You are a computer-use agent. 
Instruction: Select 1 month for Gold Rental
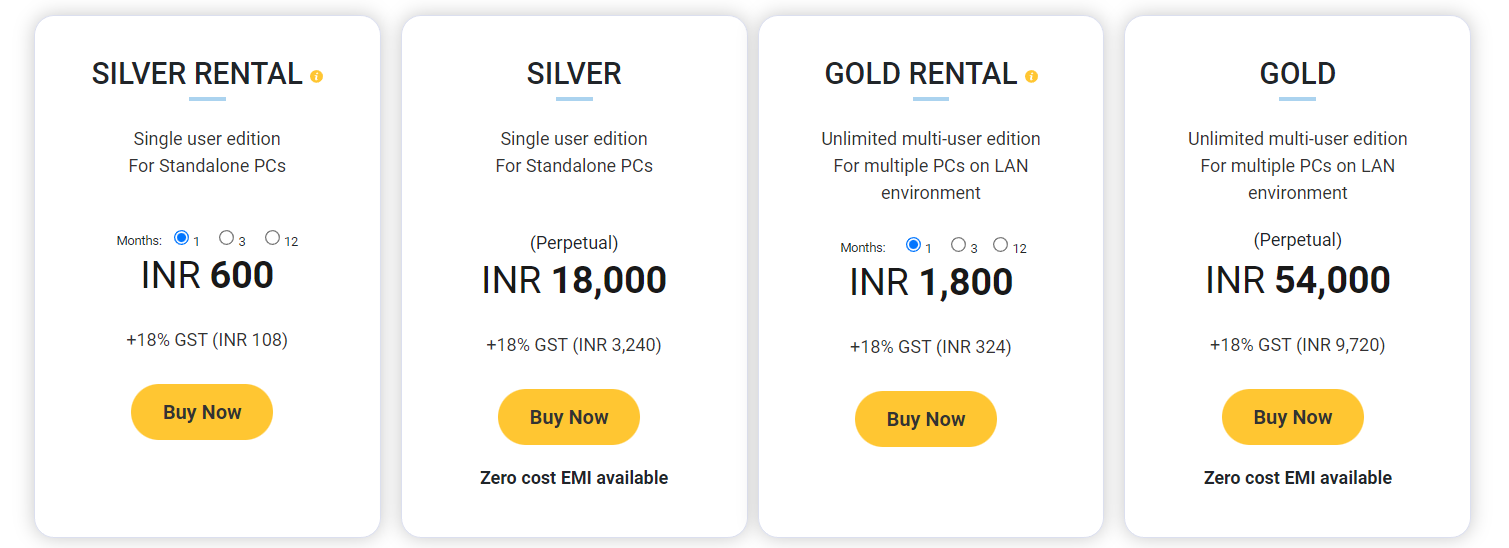[x=913, y=245]
